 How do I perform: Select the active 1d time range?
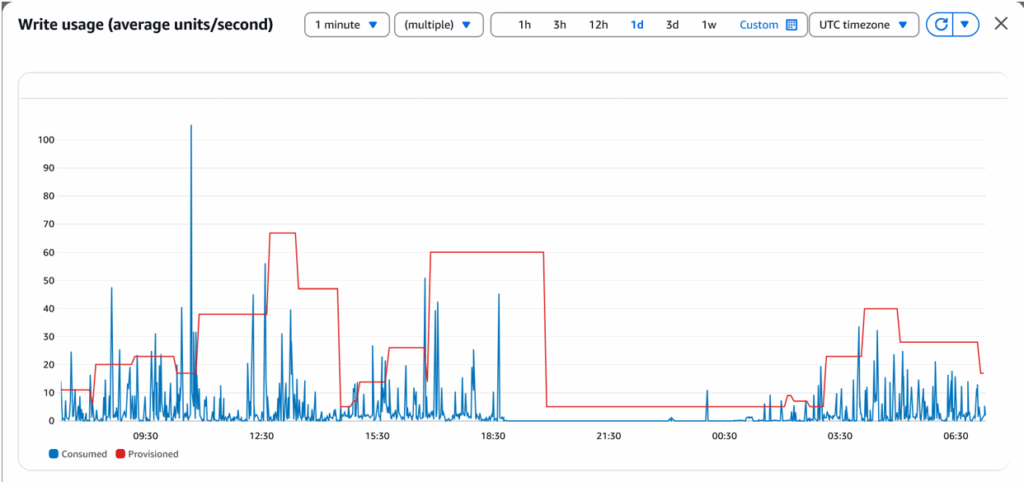tap(637, 25)
